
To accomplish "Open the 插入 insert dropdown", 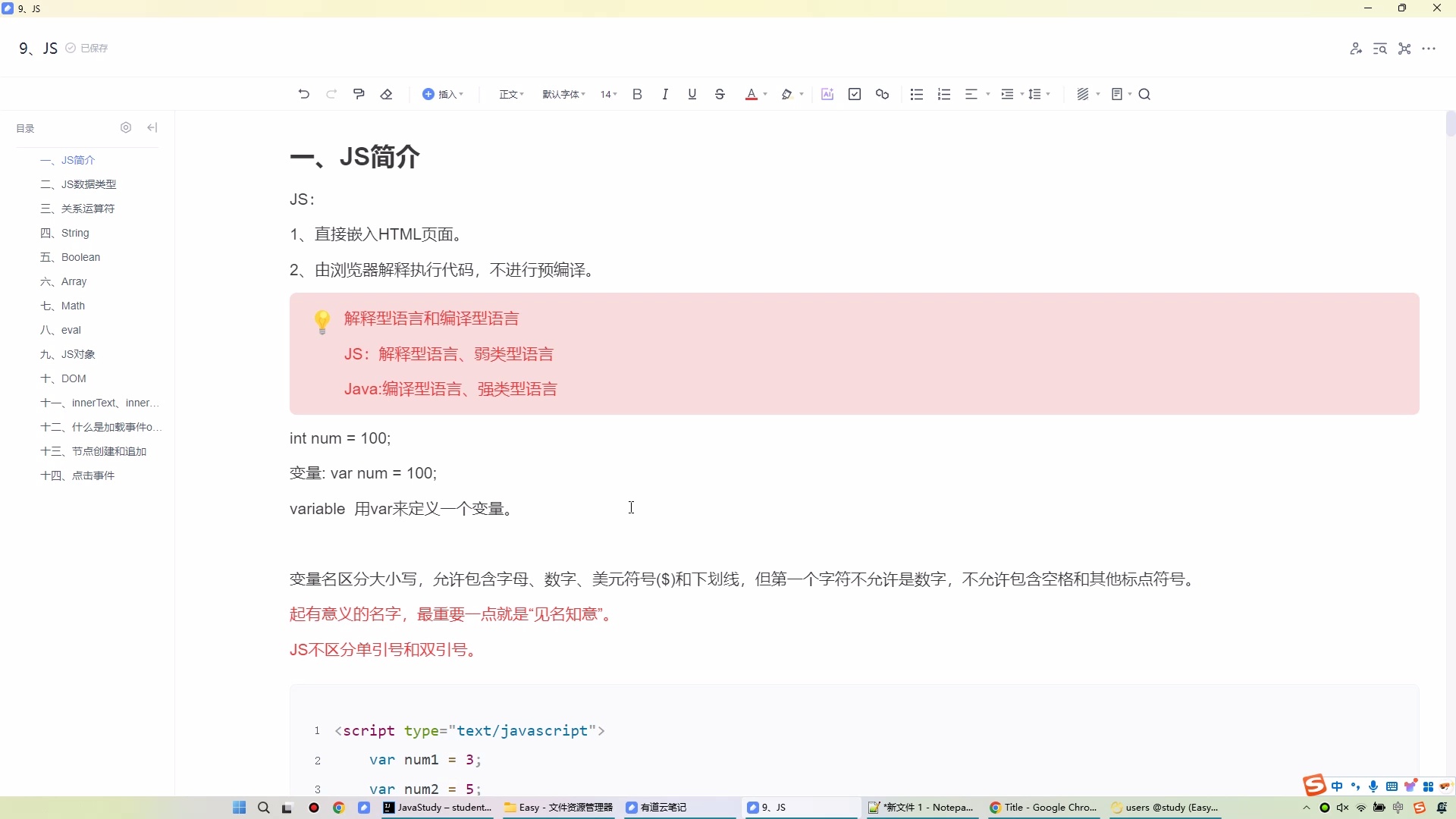I will (444, 93).
